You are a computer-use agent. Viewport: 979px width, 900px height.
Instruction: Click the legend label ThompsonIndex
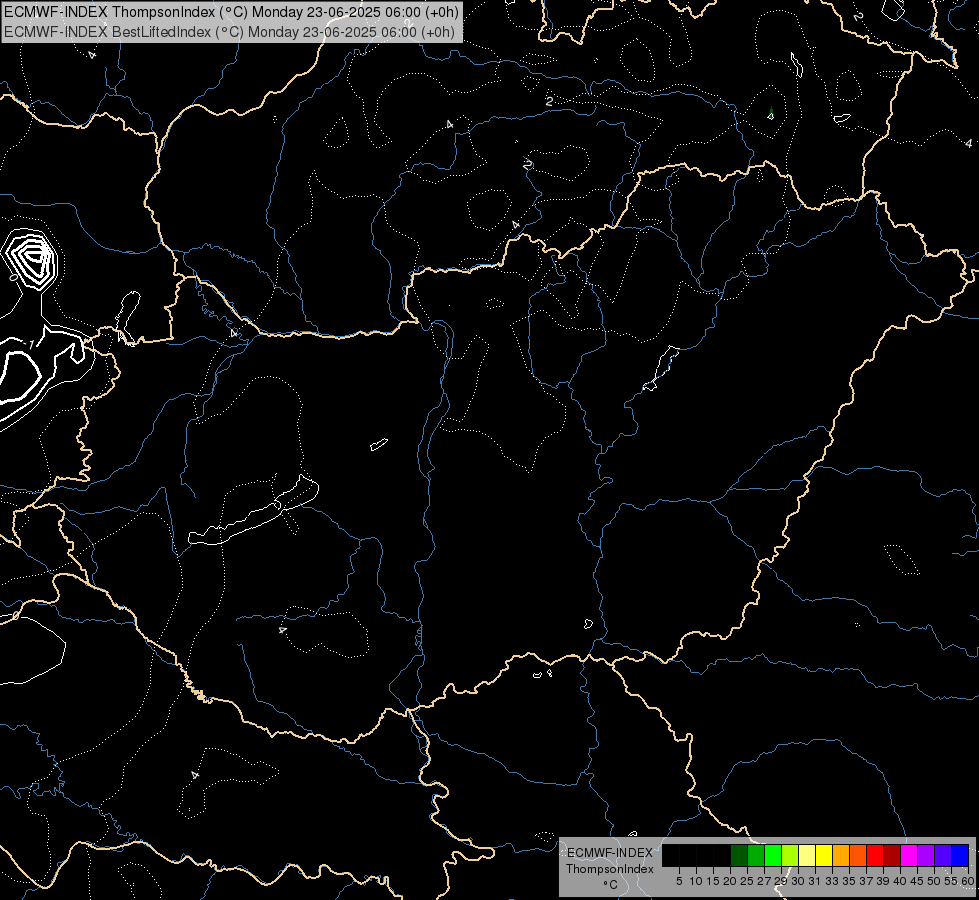[x=610, y=869]
